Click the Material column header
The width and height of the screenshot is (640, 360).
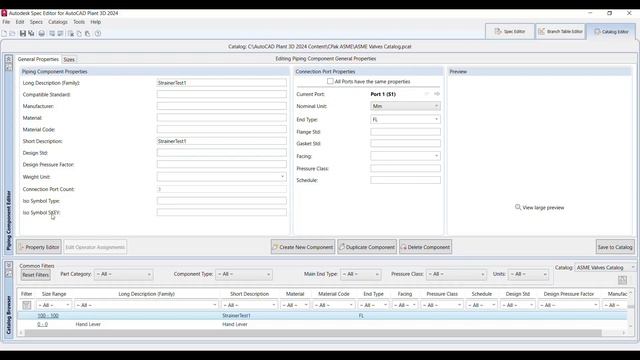295,294
